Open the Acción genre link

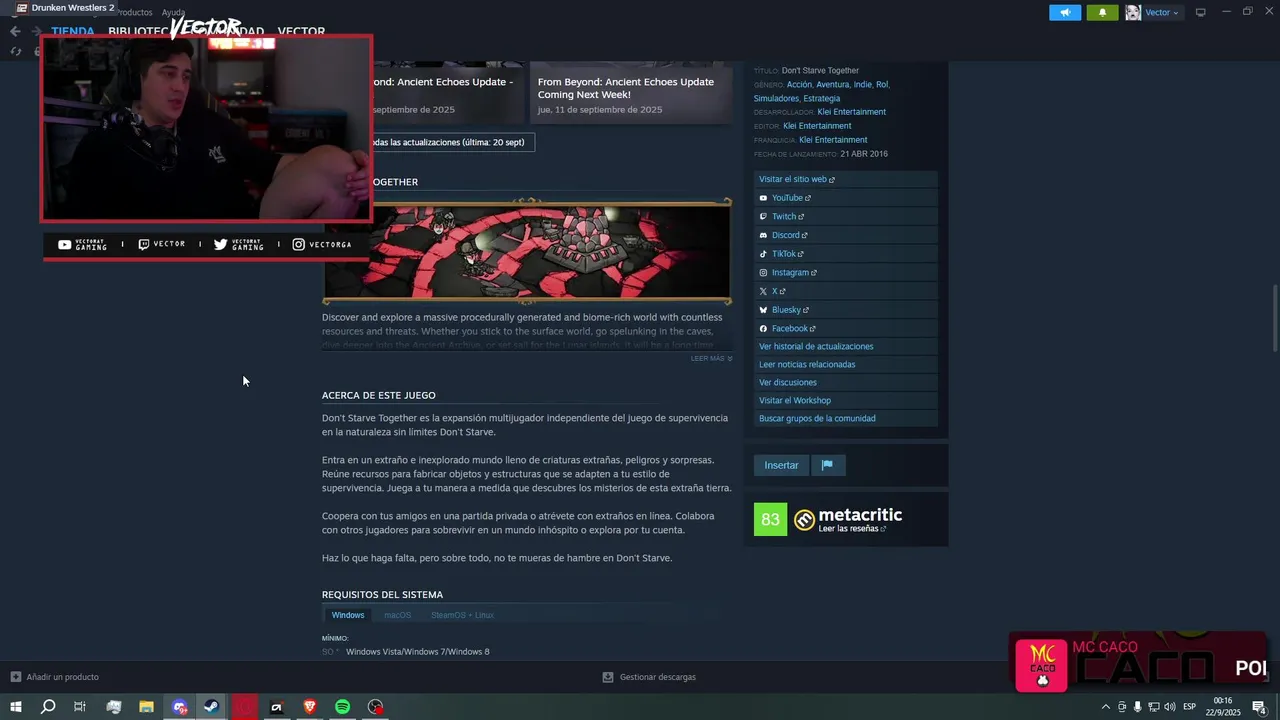coord(799,85)
